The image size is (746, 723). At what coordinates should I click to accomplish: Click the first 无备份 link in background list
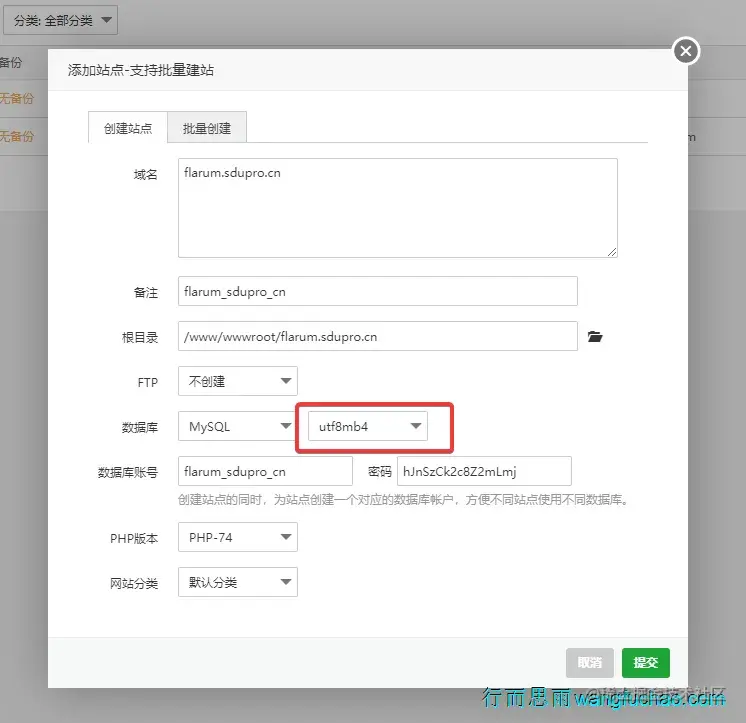(17, 98)
